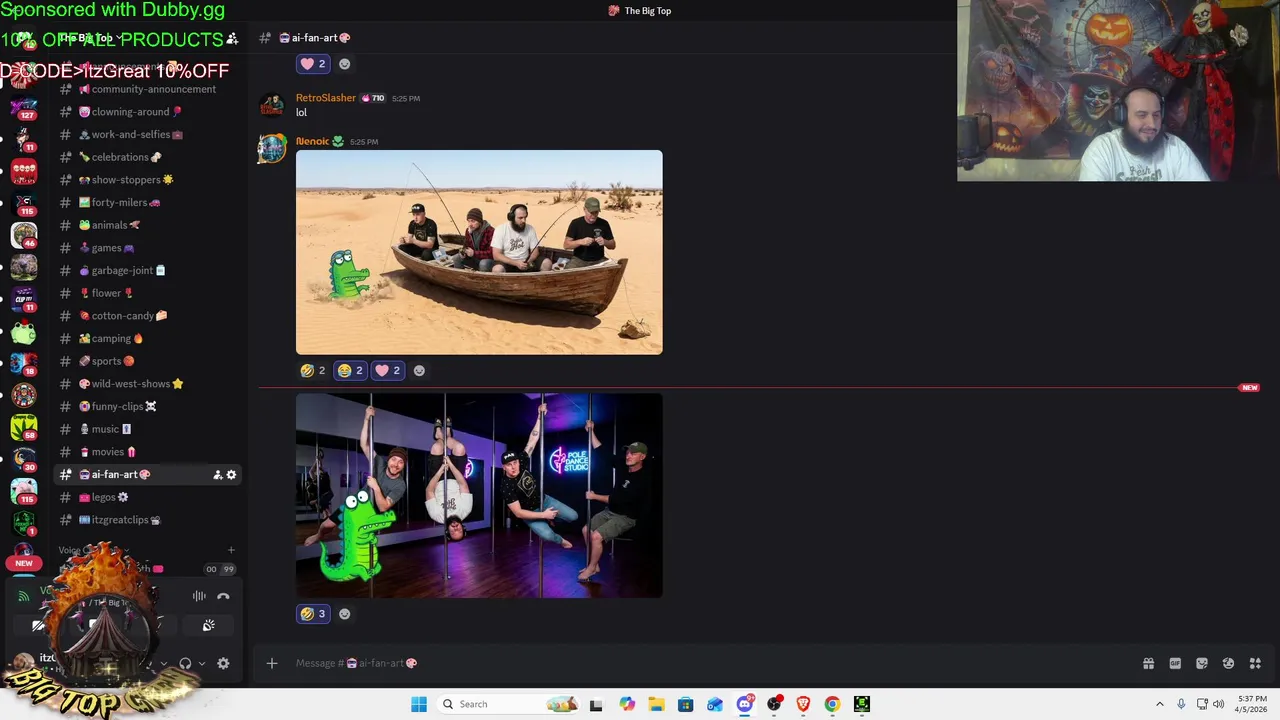Open the pole dance studio image attachment

click(479, 495)
